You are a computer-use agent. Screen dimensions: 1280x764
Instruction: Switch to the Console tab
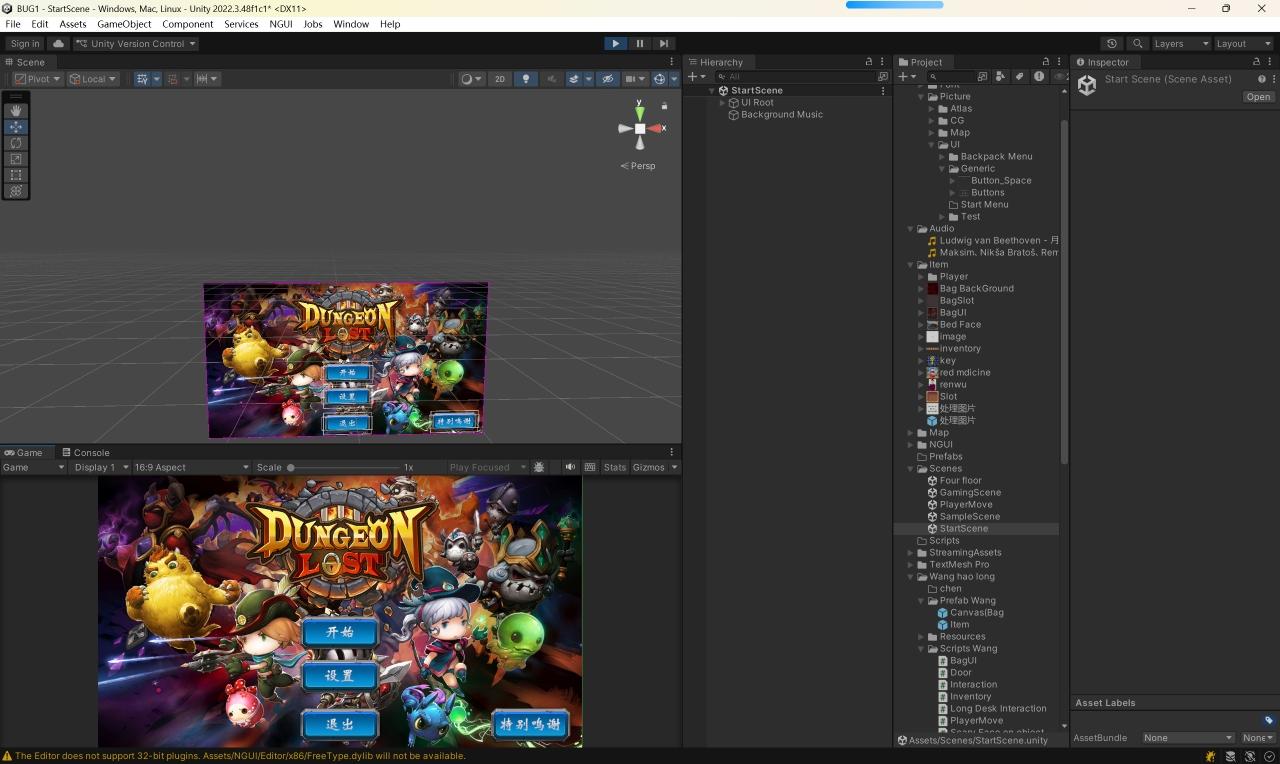[x=85, y=452]
